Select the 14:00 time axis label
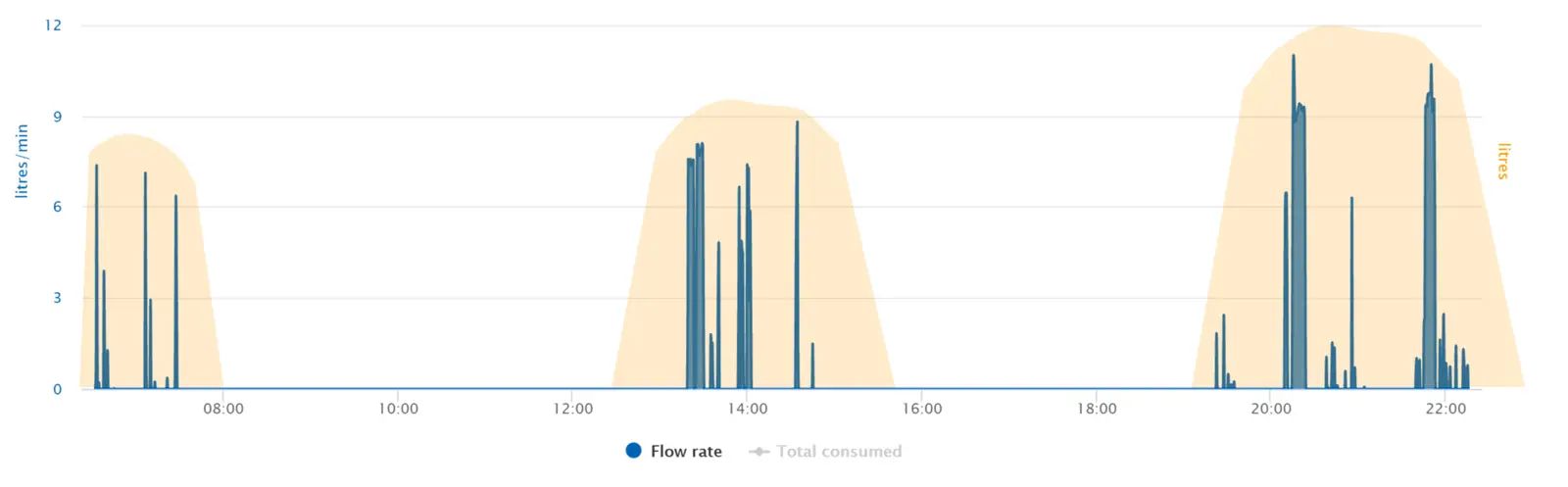Screen dimensions: 1568x487 [x=747, y=409]
